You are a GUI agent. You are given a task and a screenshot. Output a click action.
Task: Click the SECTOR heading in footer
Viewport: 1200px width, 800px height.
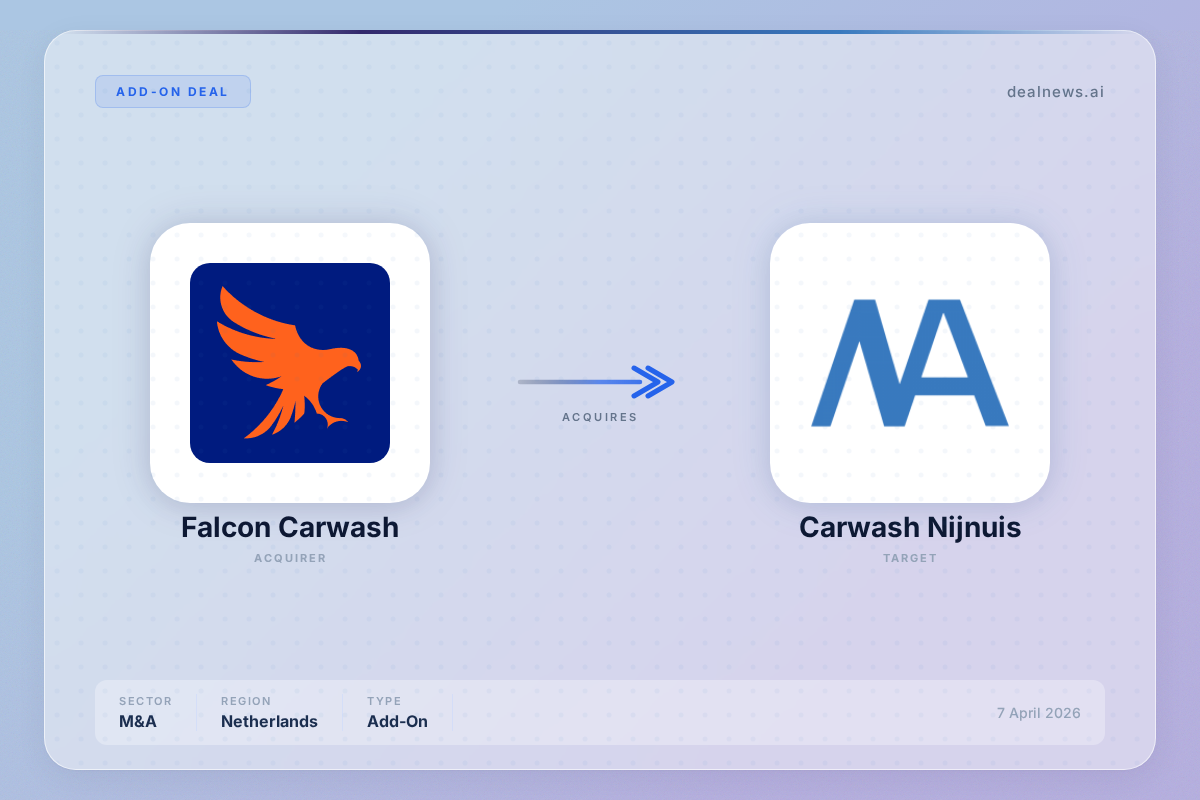tap(145, 701)
